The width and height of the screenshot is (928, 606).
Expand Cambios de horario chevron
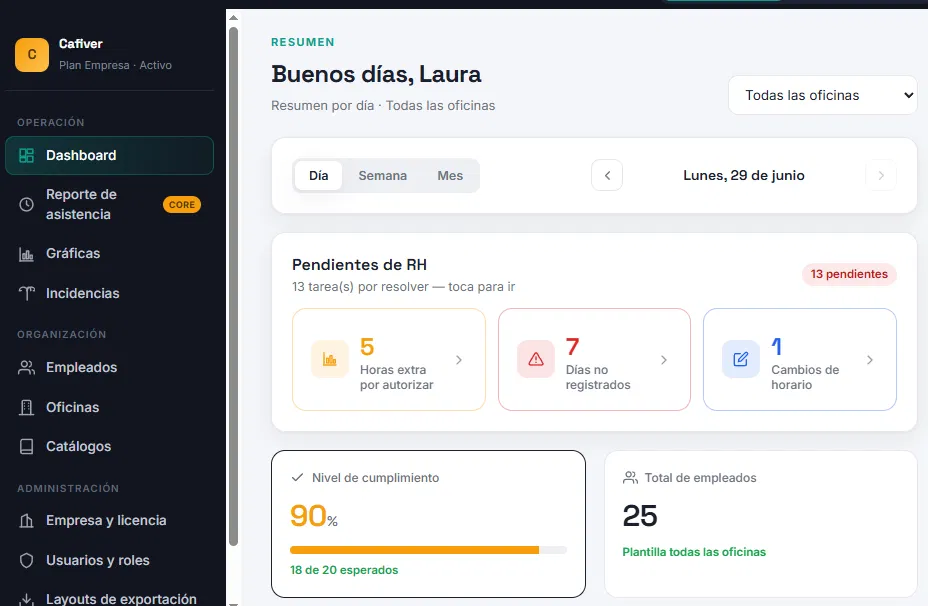[x=869, y=360]
